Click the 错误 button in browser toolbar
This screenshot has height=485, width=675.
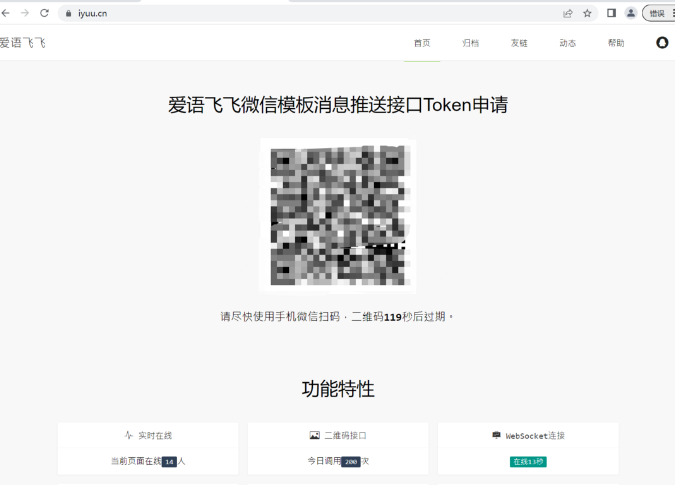659,13
